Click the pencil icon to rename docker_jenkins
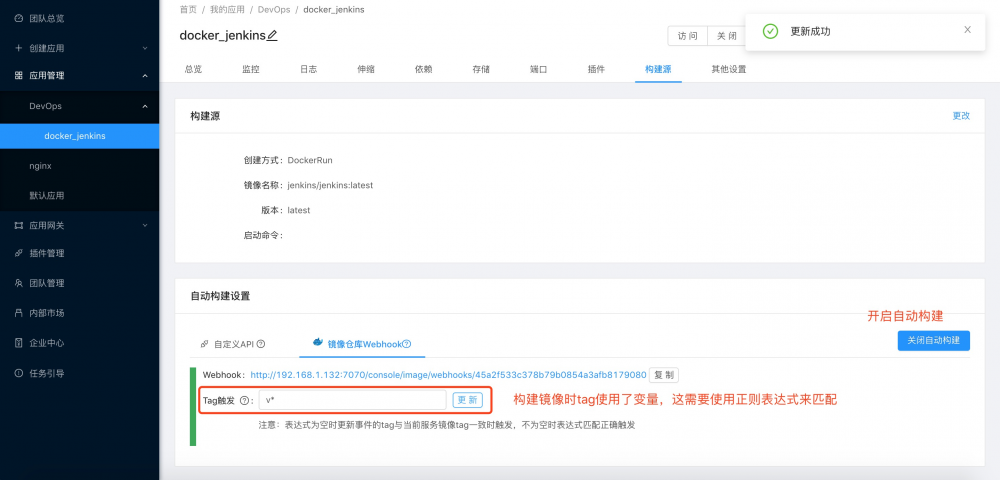This screenshot has height=480, width=1000. (x=272, y=36)
